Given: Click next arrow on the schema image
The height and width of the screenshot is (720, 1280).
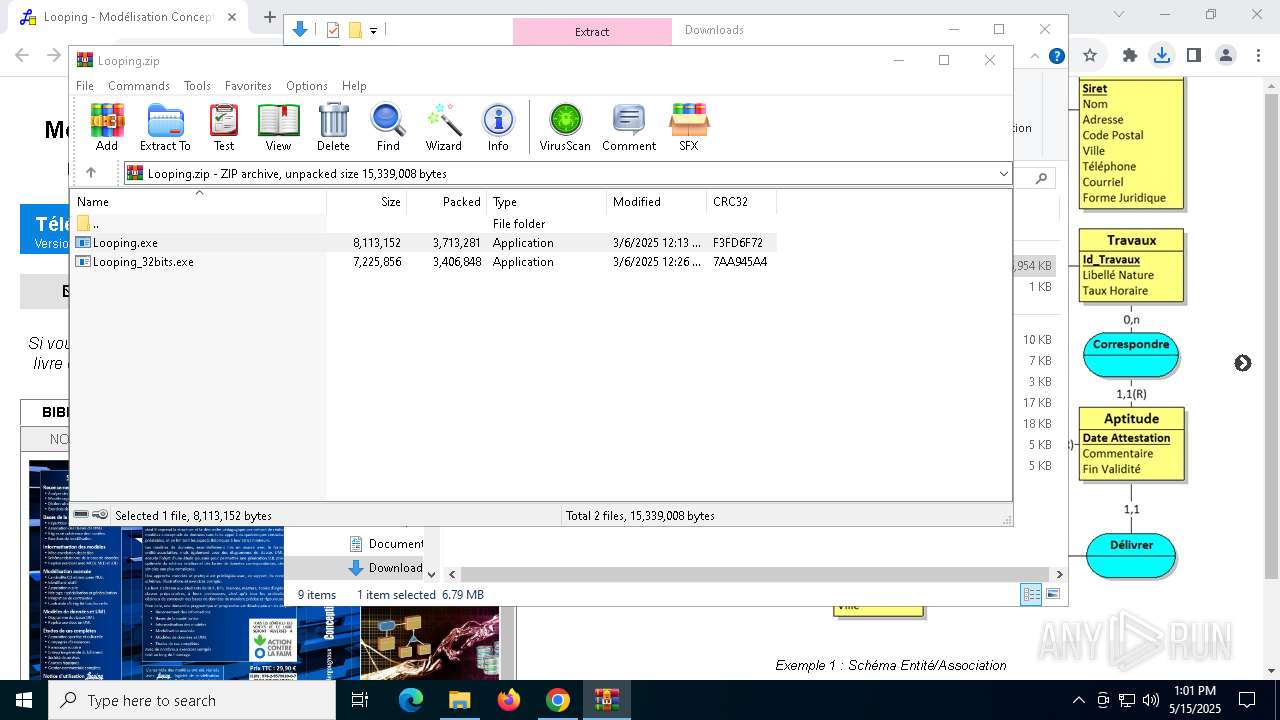Looking at the screenshot, I should click(1243, 363).
